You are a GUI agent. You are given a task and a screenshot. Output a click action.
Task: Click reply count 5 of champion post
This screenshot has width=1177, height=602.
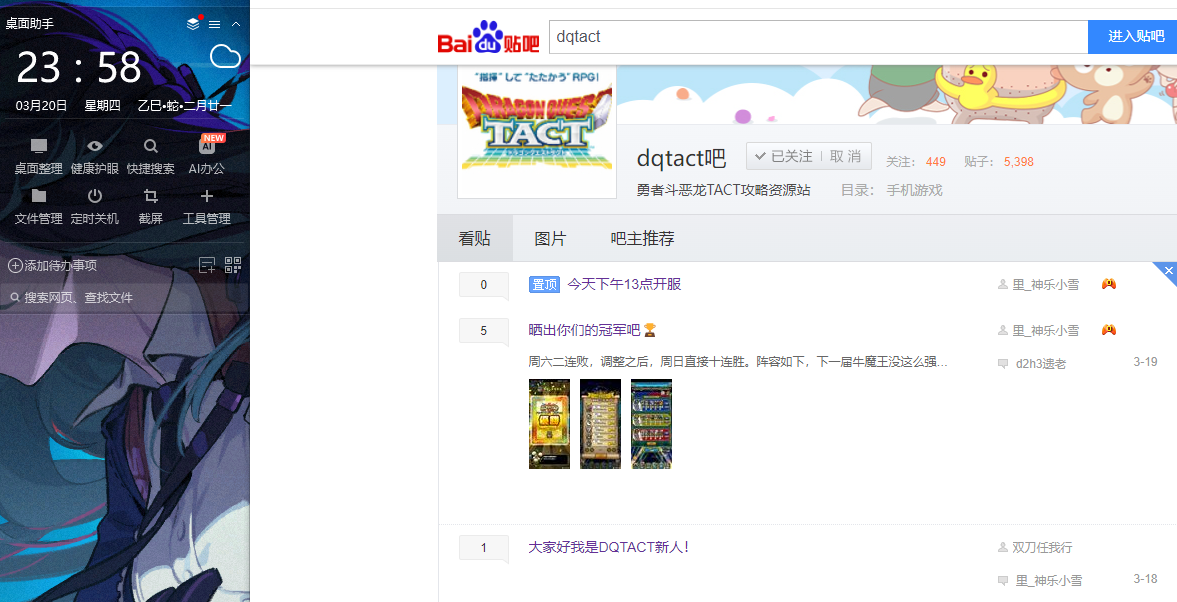(483, 330)
